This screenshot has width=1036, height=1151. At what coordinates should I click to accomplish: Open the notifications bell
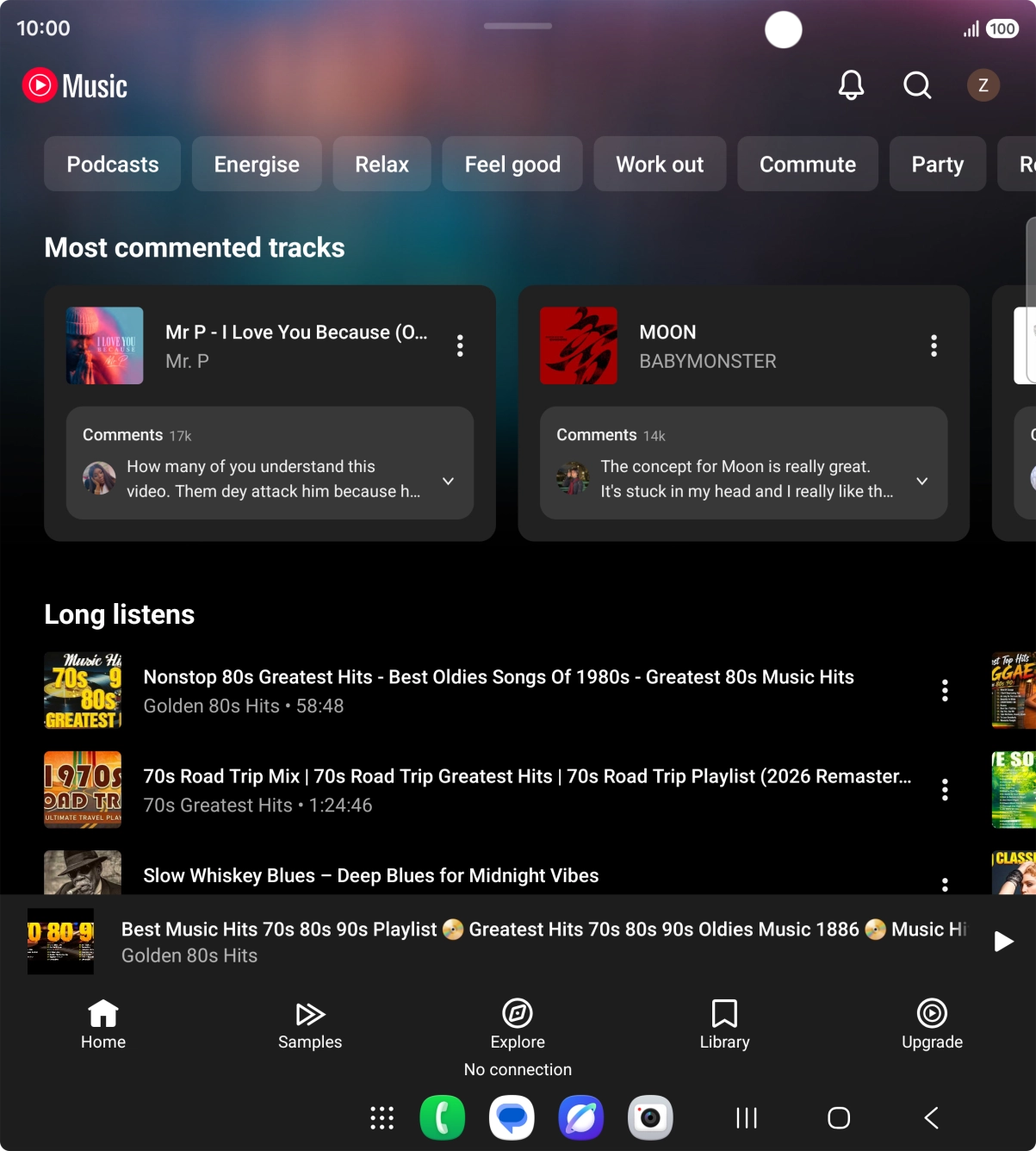pyautogui.click(x=851, y=85)
